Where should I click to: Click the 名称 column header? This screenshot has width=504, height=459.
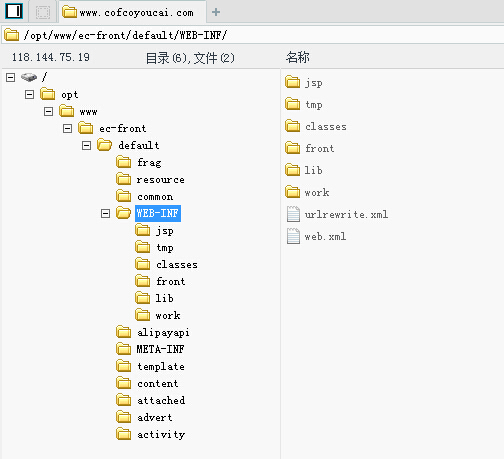coord(297,57)
